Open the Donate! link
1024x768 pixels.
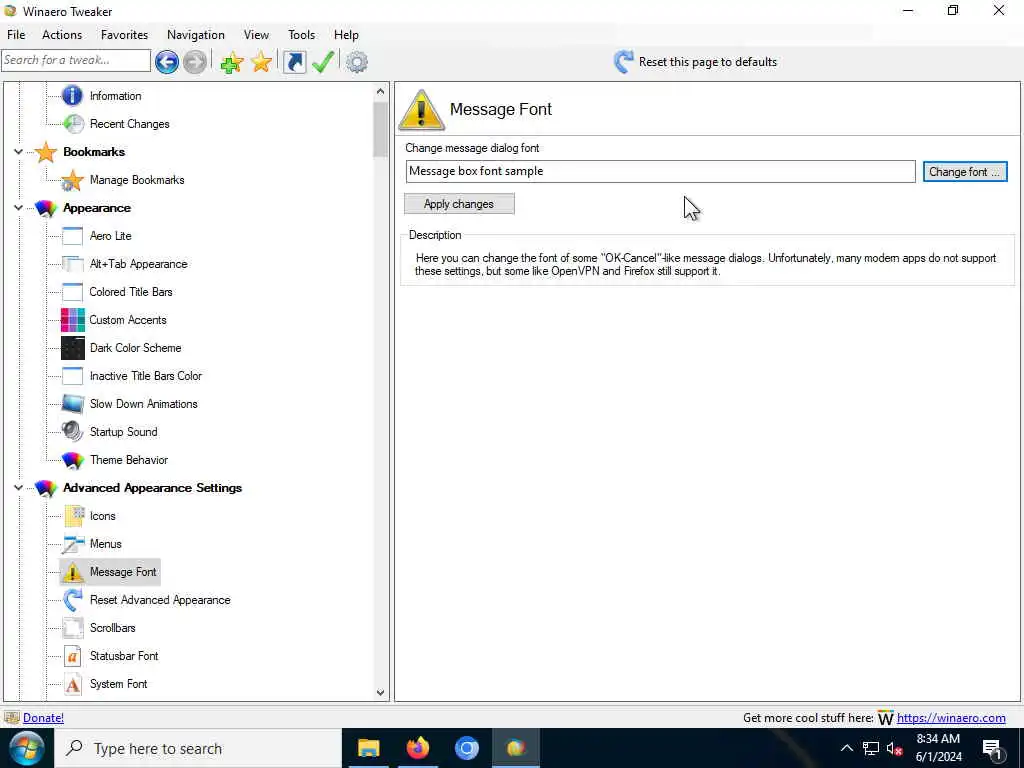[43, 718]
